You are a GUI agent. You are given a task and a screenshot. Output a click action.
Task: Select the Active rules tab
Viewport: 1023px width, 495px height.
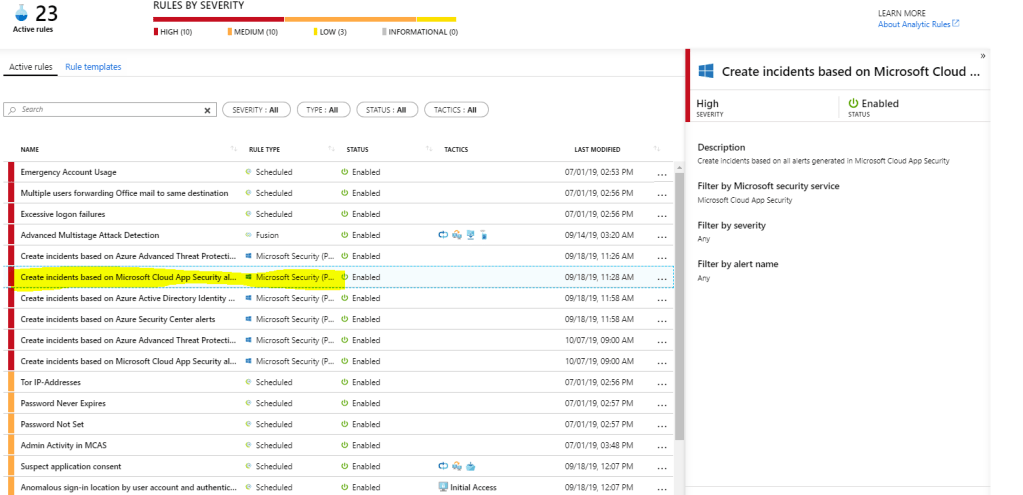[x=30, y=67]
